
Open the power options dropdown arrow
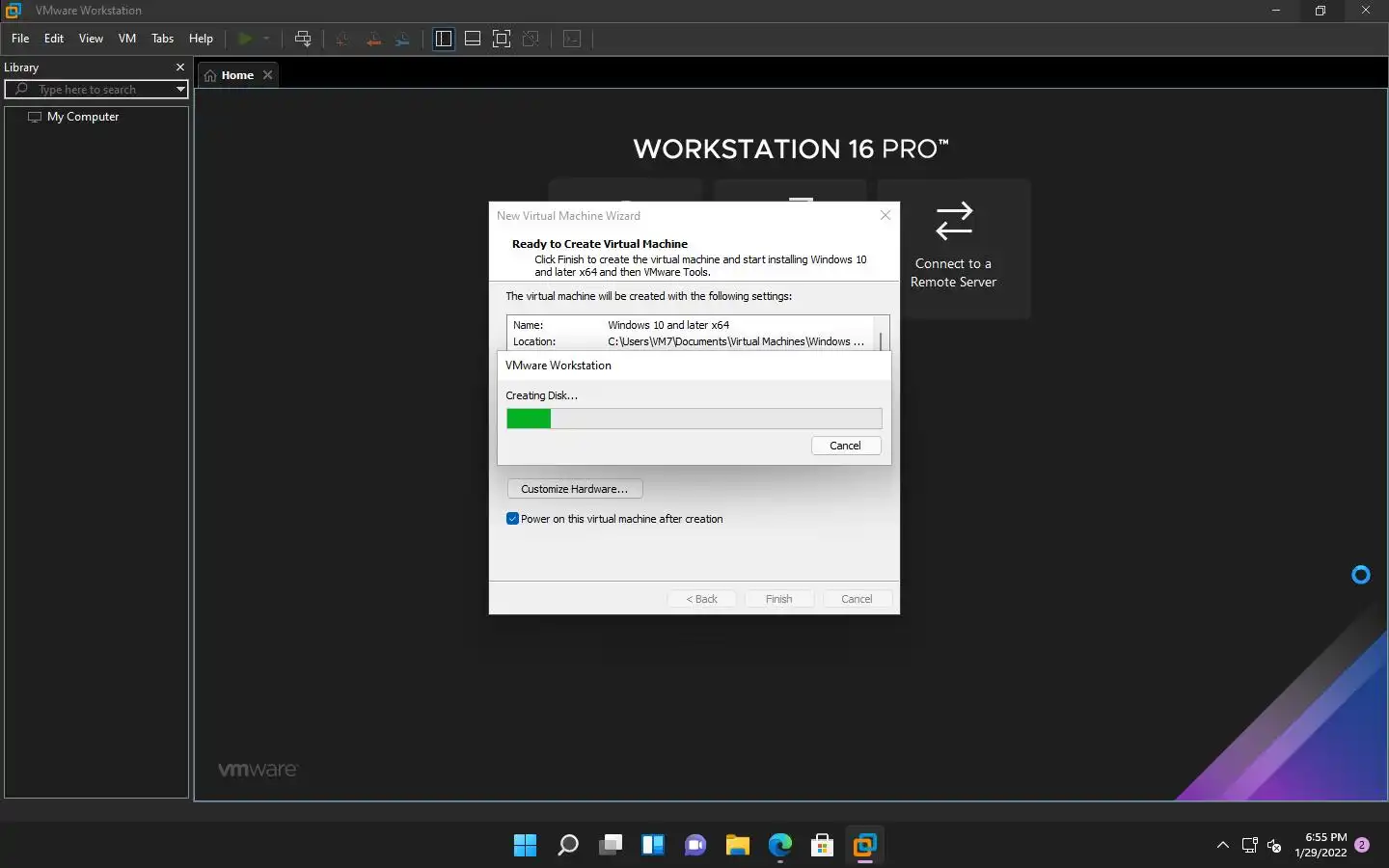coord(266,39)
